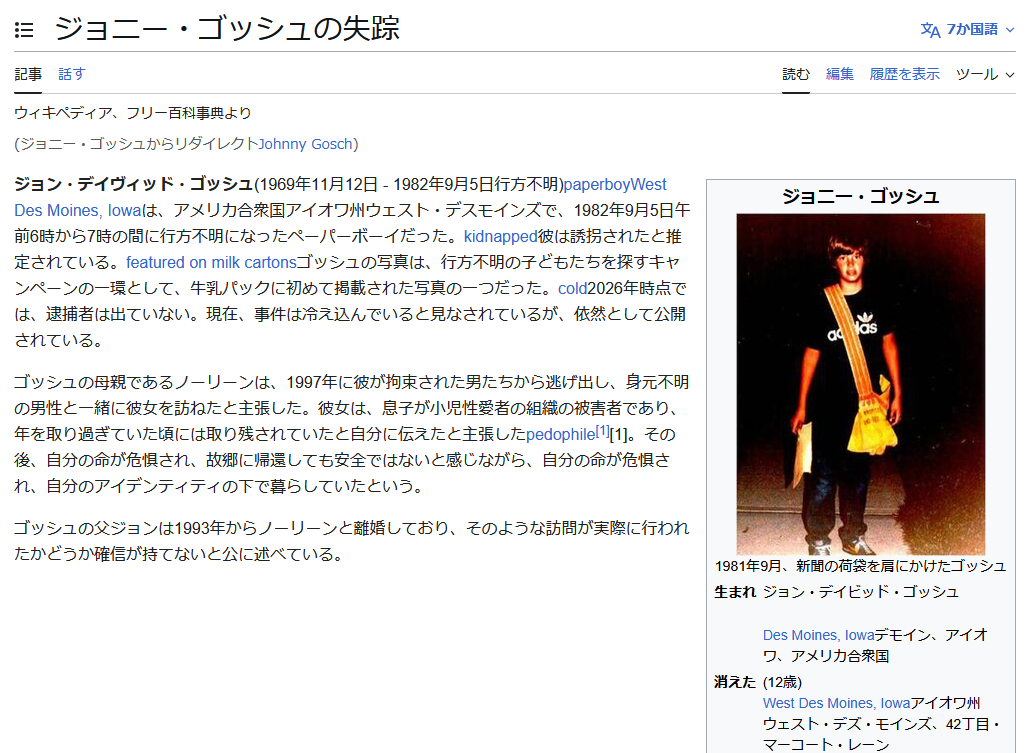Image resolution: width=1026 pixels, height=753 pixels.
Task: Open the paperboy link
Action: pos(599,185)
